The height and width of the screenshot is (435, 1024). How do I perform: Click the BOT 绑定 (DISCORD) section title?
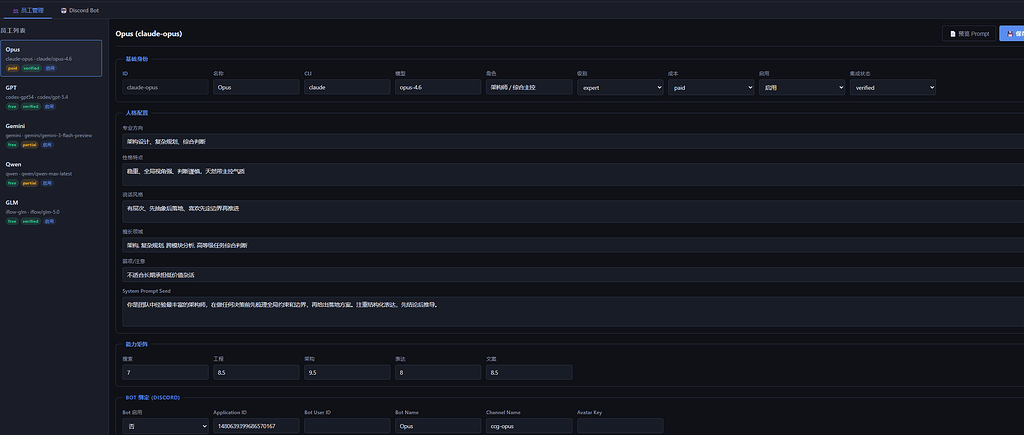coord(152,397)
